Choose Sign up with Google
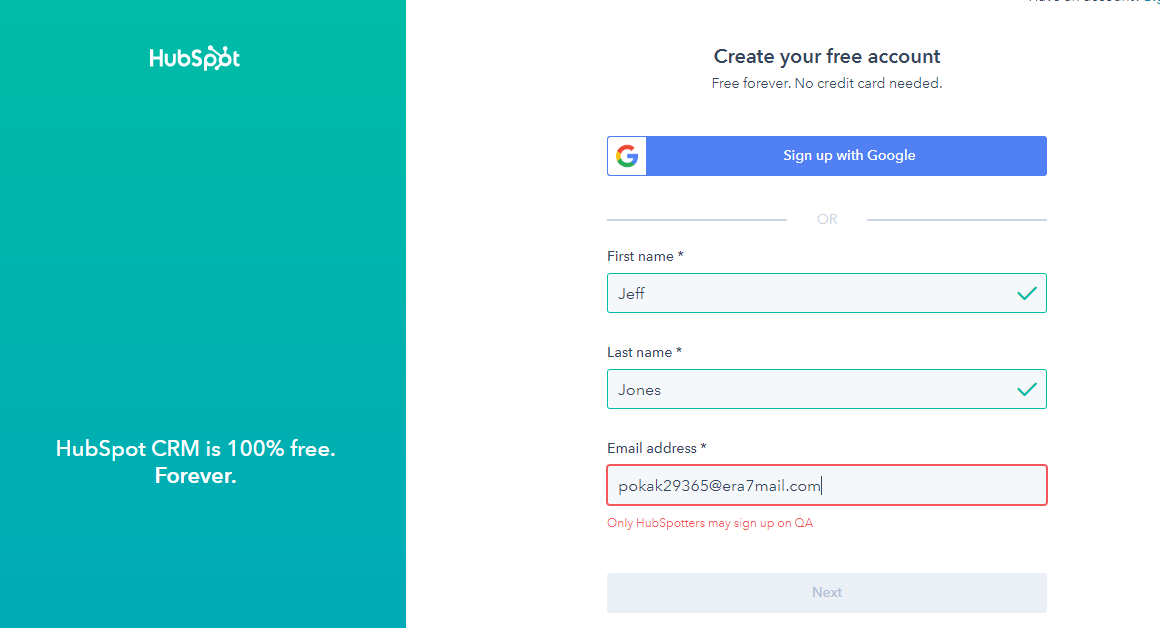 click(x=826, y=155)
